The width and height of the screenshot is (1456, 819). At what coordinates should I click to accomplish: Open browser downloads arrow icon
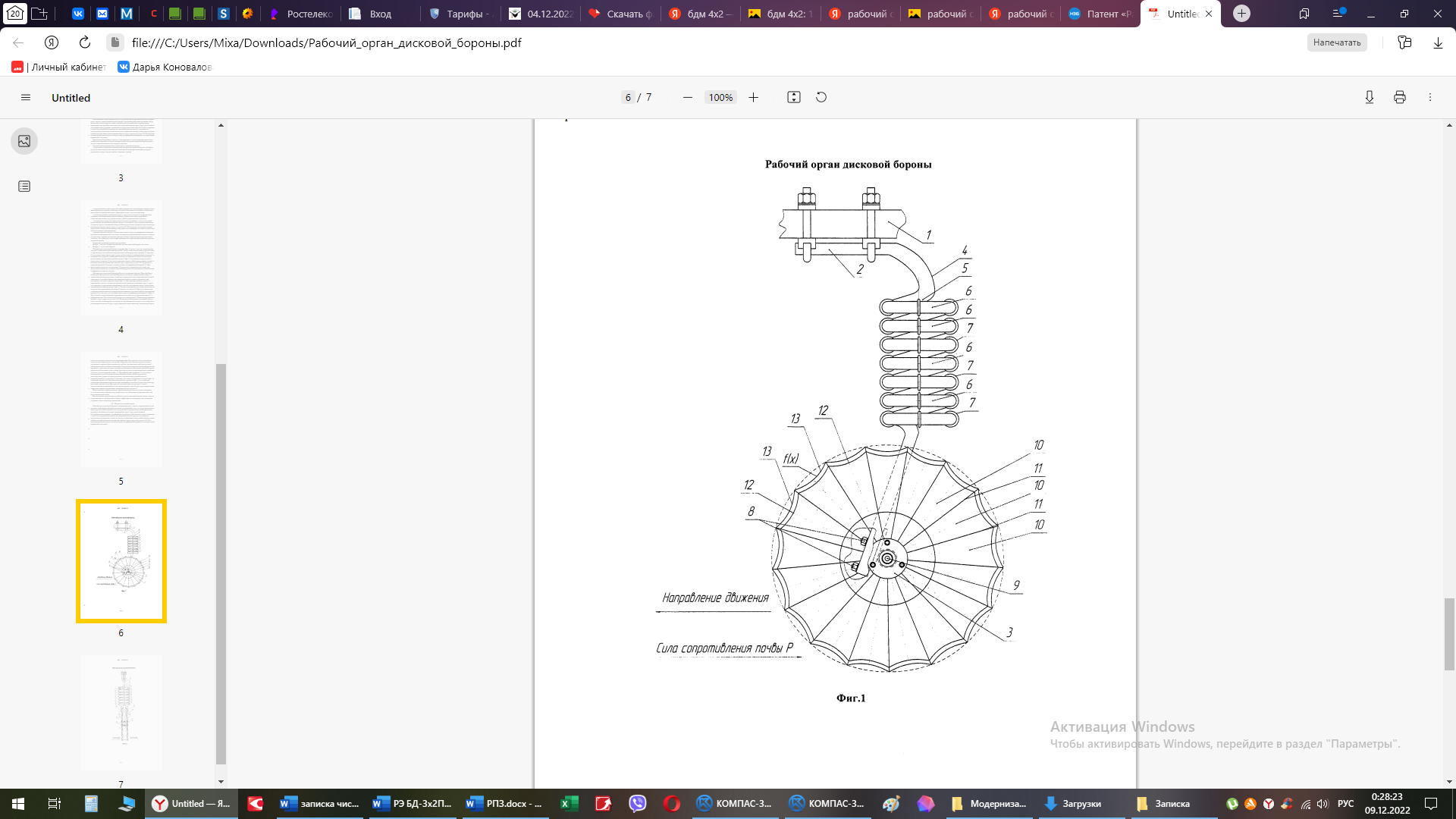(x=1438, y=42)
